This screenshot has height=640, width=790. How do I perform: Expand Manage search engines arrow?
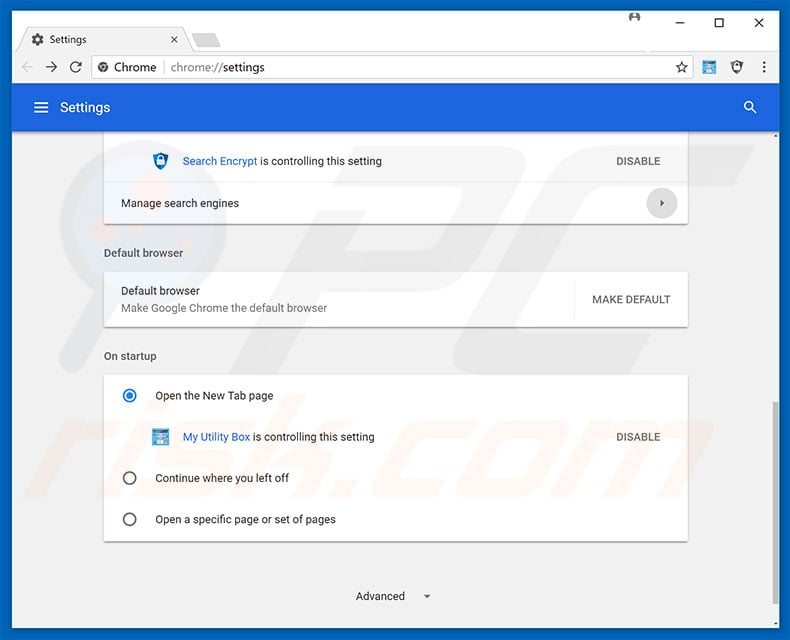pyautogui.click(x=662, y=203)
